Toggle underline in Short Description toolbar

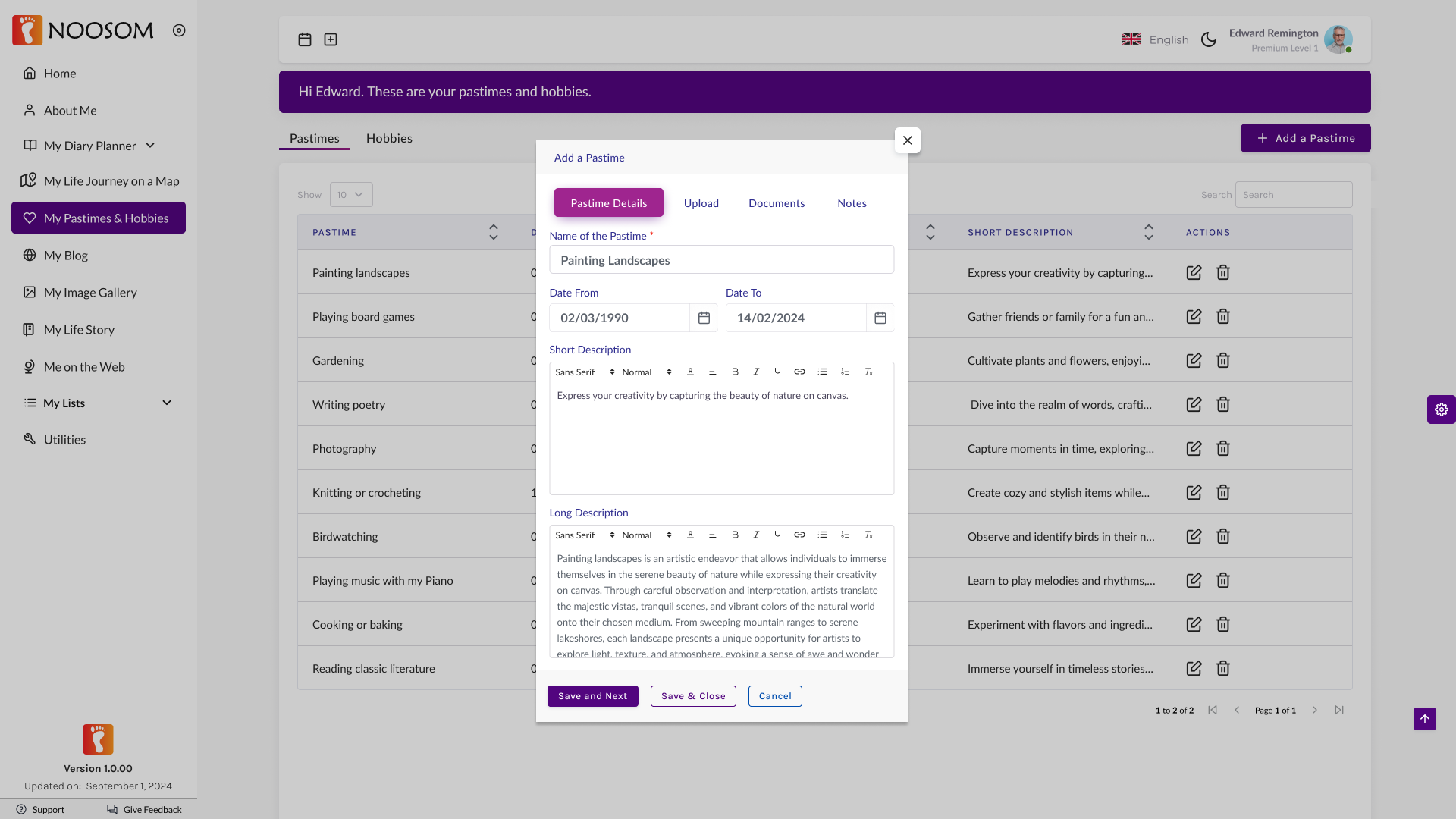pos(777,372)
